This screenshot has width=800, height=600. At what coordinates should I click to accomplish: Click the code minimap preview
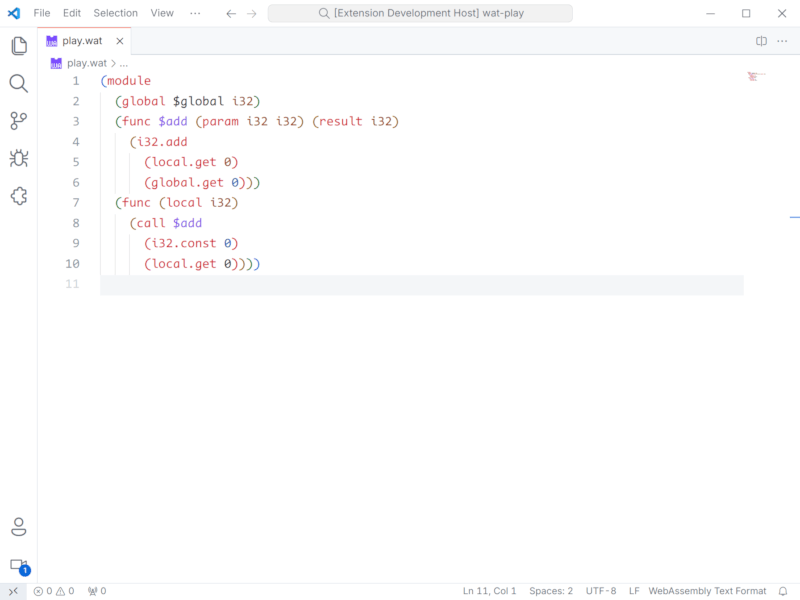click(756, 76)
